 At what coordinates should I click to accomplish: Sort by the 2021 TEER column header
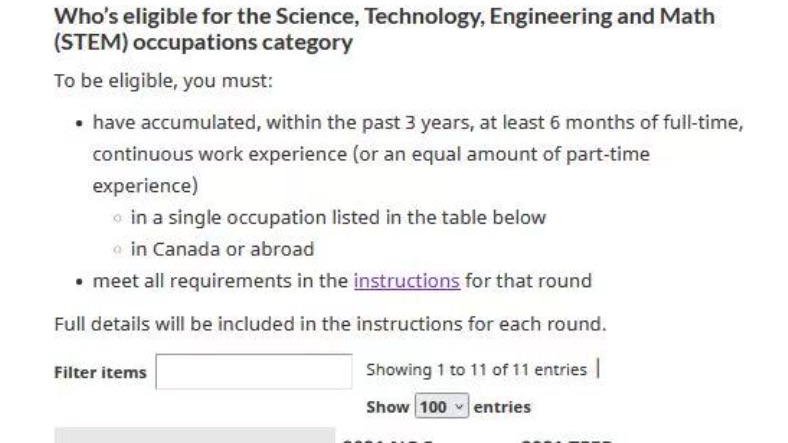[x=567, y=440]
